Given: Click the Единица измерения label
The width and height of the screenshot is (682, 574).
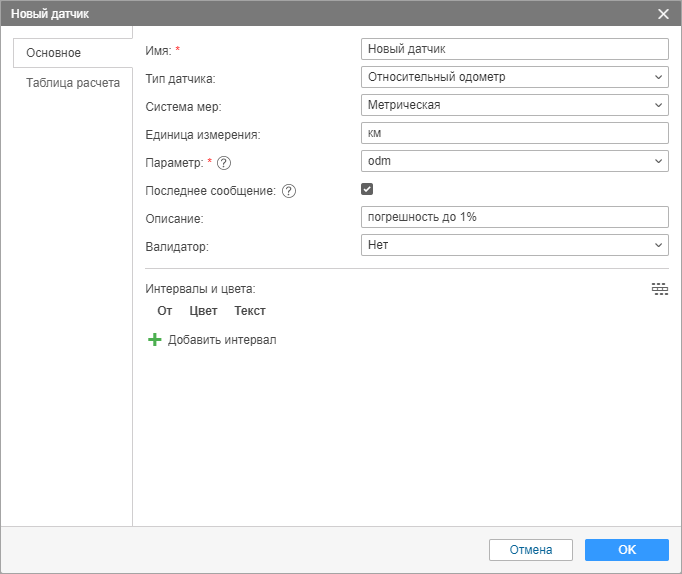Looking at the screenshot, I should click(203, 135).
